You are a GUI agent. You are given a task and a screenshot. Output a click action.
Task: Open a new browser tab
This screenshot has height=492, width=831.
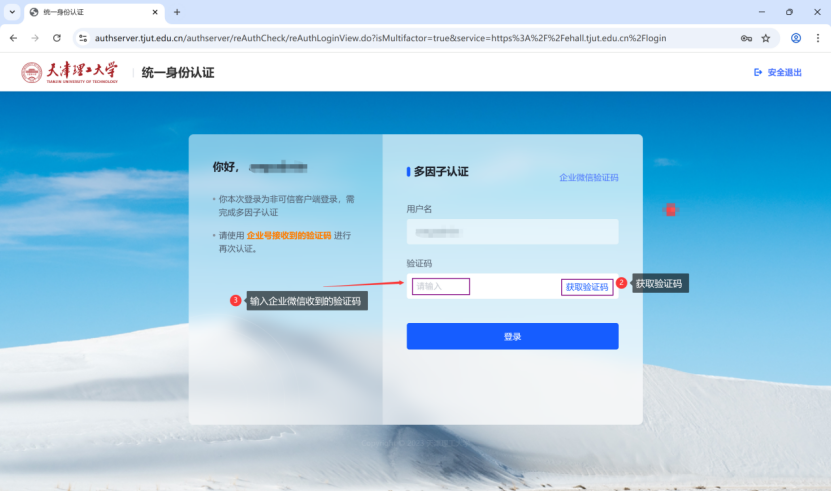[177, 12]
